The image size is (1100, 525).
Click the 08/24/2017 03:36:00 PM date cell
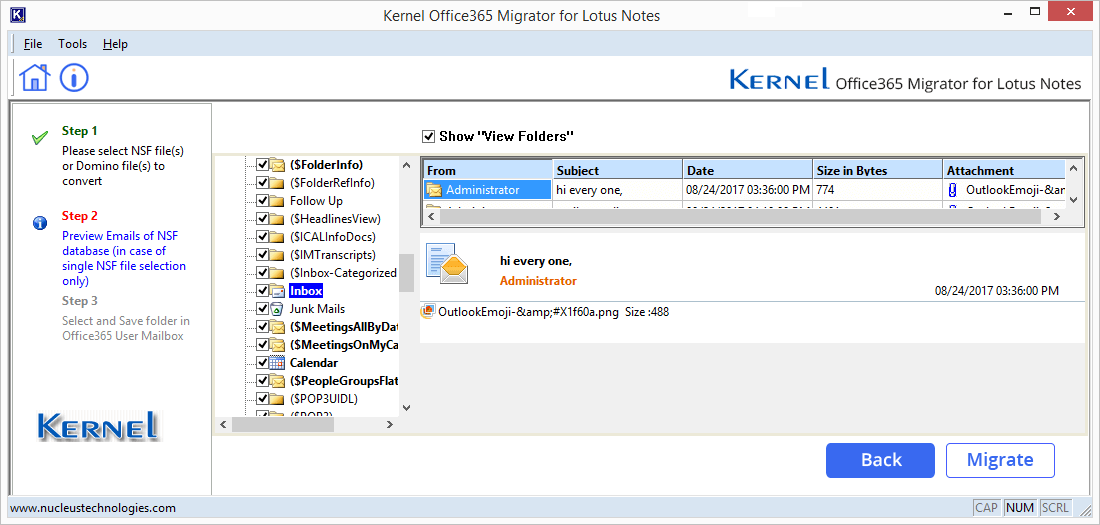(x=748, y=190)
